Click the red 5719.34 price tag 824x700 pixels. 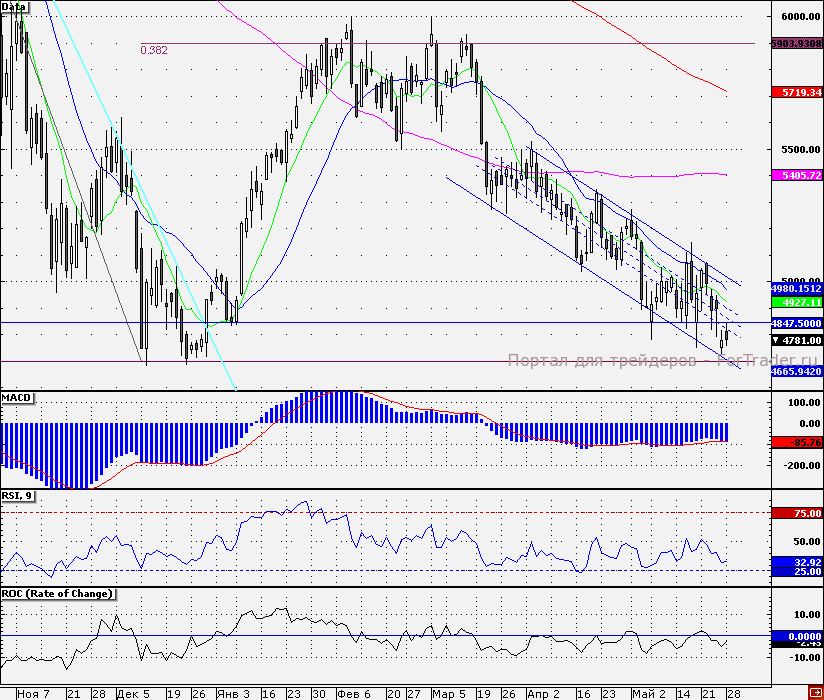[796, 92]
